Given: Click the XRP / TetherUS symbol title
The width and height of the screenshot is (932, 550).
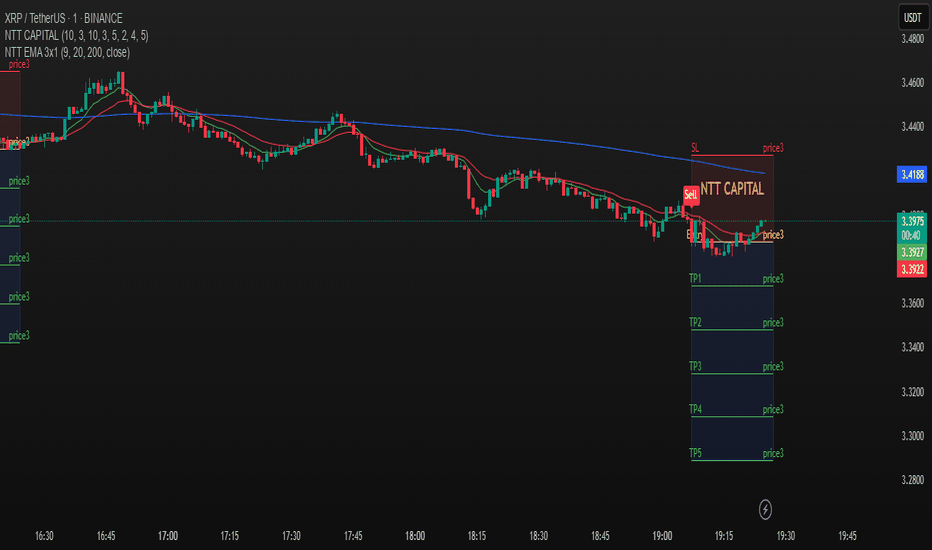Looking at the screenshot, I should click(x=64, y=18).
